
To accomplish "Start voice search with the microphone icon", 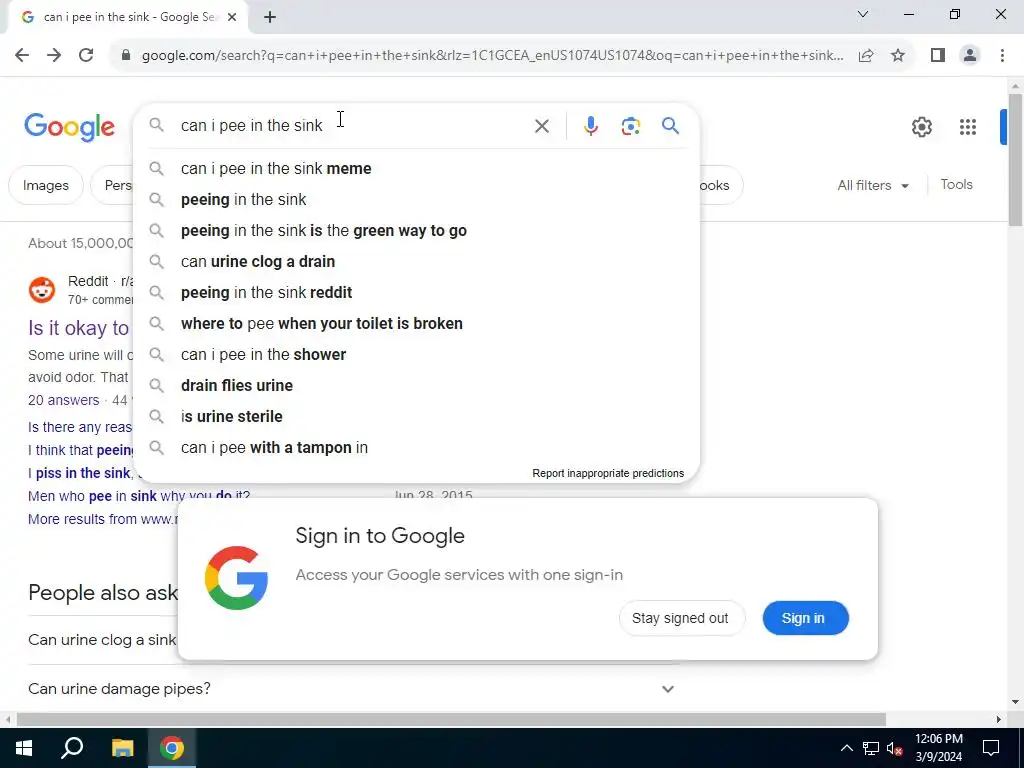I will 590,125.
